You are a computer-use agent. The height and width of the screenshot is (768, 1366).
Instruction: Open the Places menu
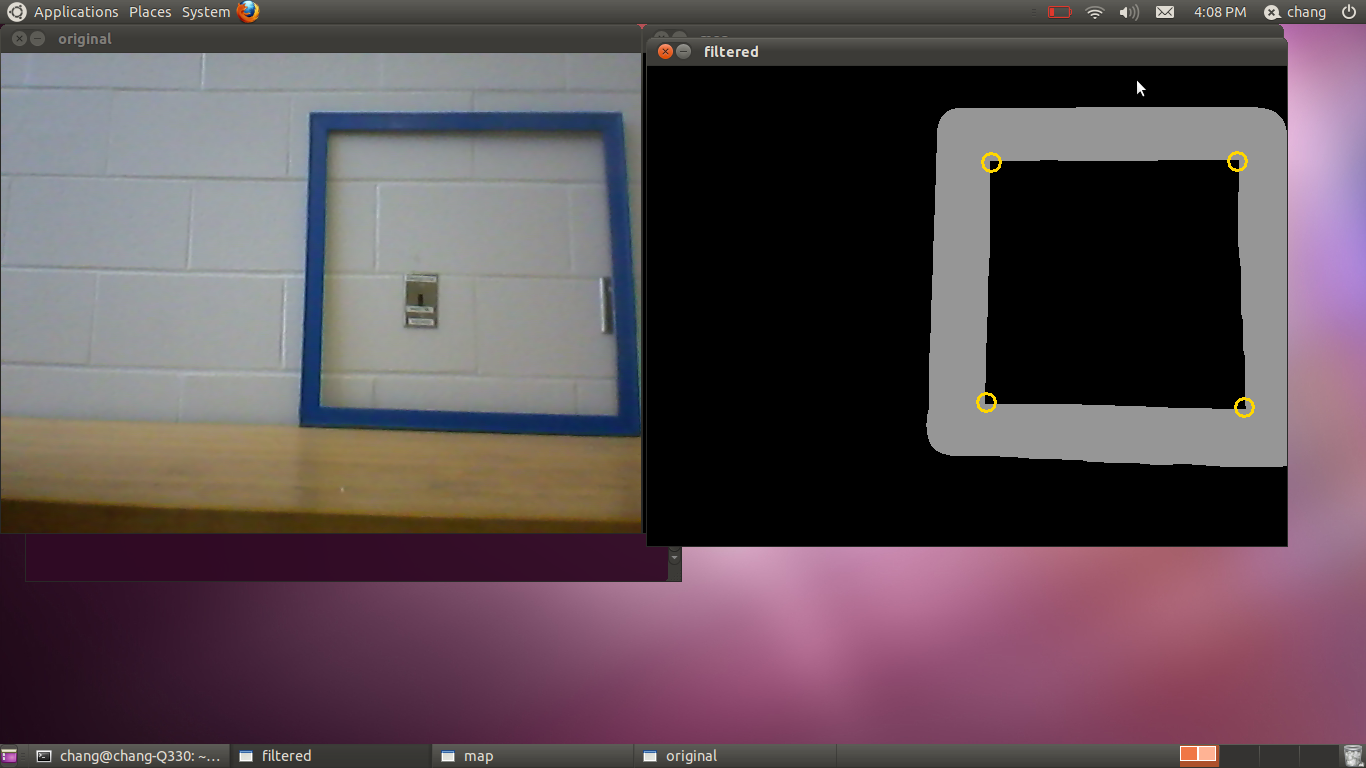(x=150, y=12)
